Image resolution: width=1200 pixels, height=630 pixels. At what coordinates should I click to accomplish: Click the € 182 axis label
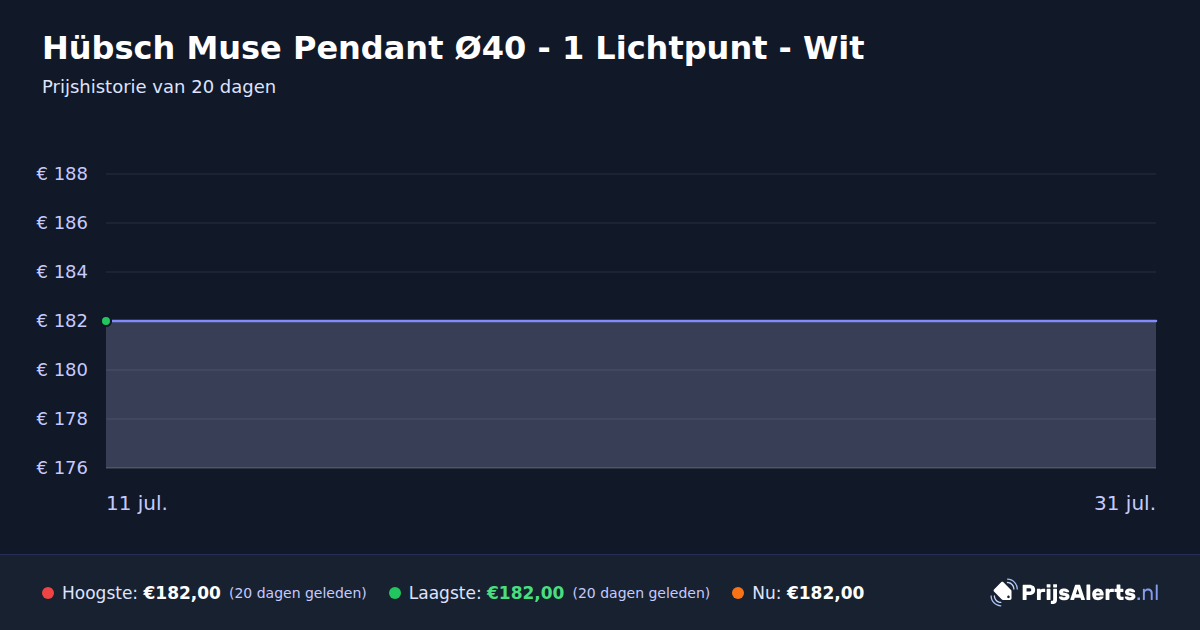coord(62,321)
